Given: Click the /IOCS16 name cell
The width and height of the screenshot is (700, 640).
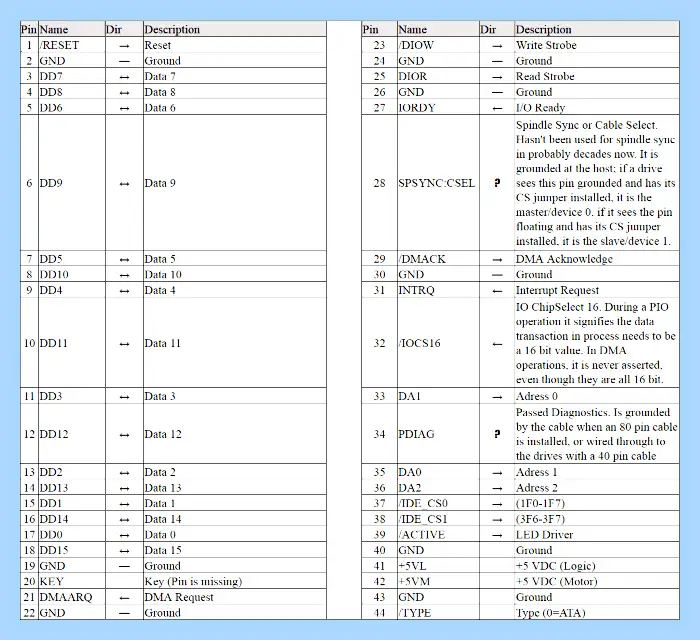Looking at the screenshot, I should pyautogui.click(x=438, y=343).
